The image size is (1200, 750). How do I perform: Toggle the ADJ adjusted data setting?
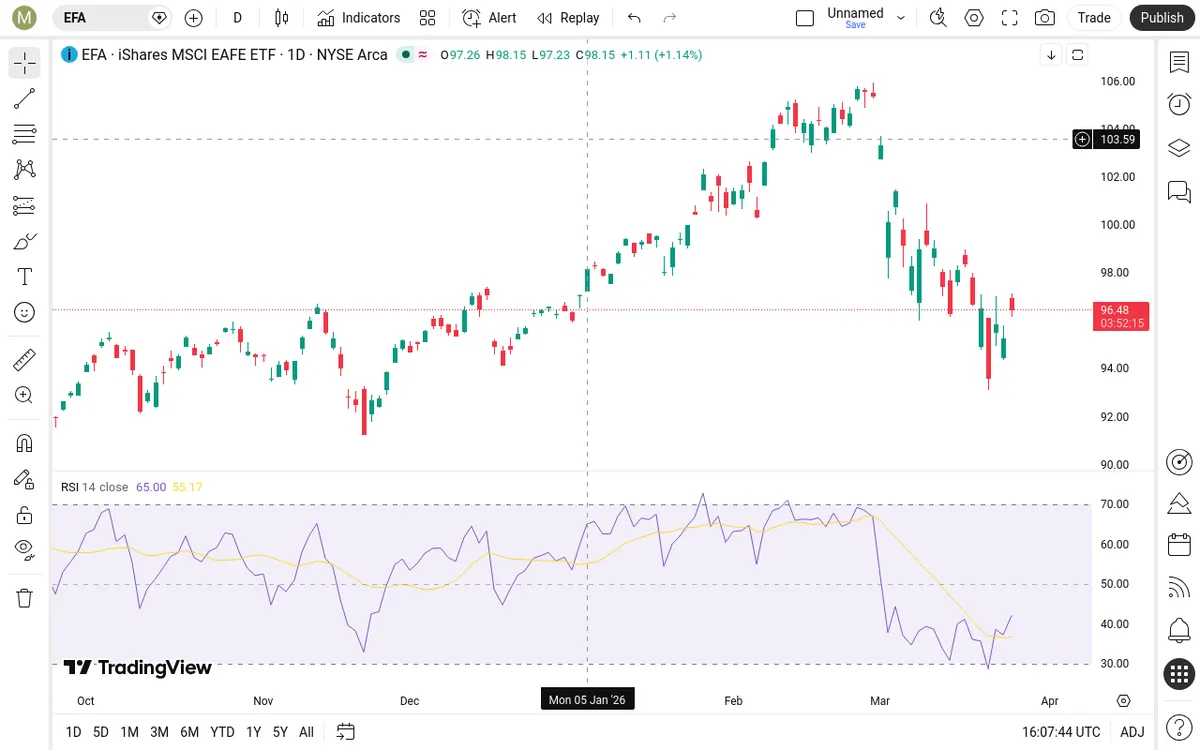point(1132,732)
